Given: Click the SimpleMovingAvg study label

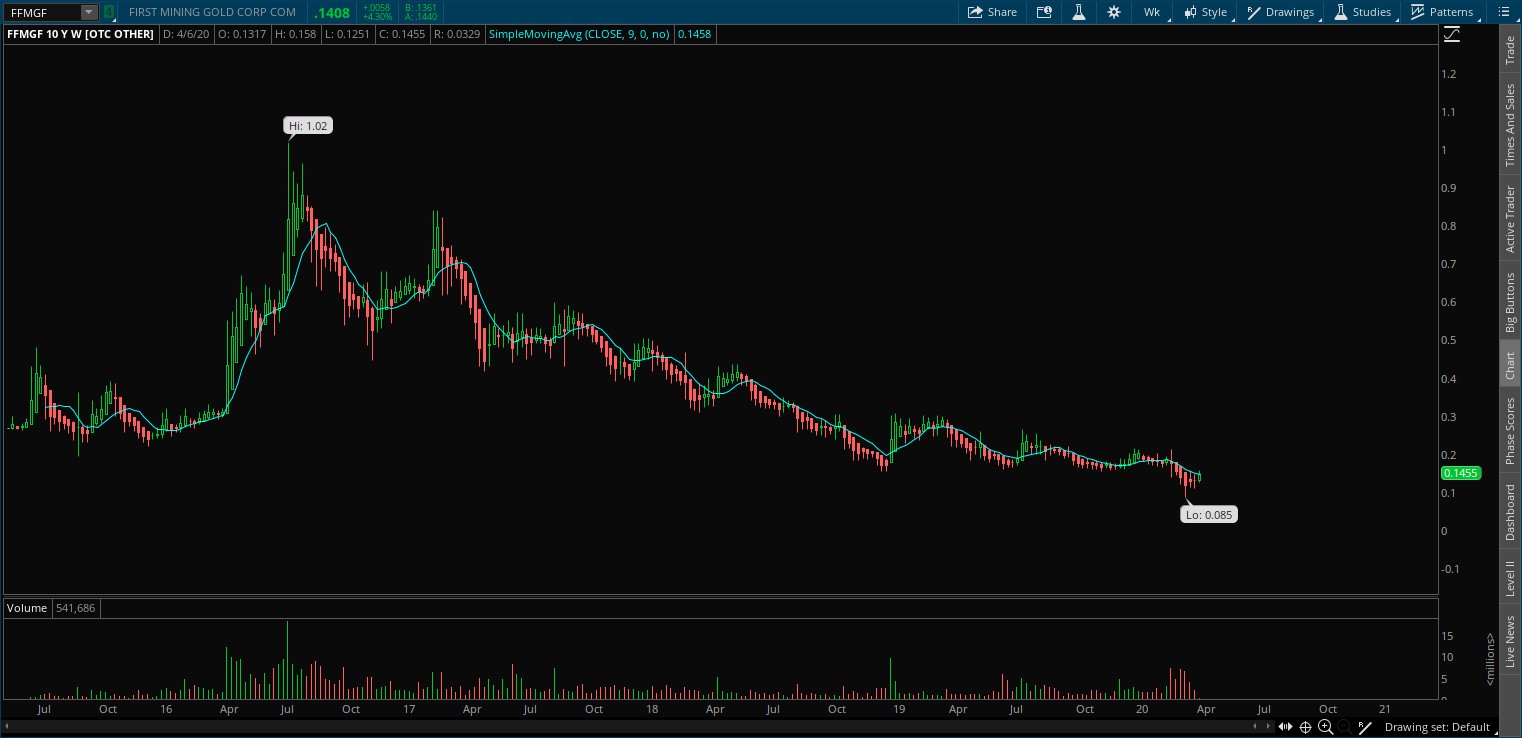Looking at the screenshot, I should pos(578,34).
